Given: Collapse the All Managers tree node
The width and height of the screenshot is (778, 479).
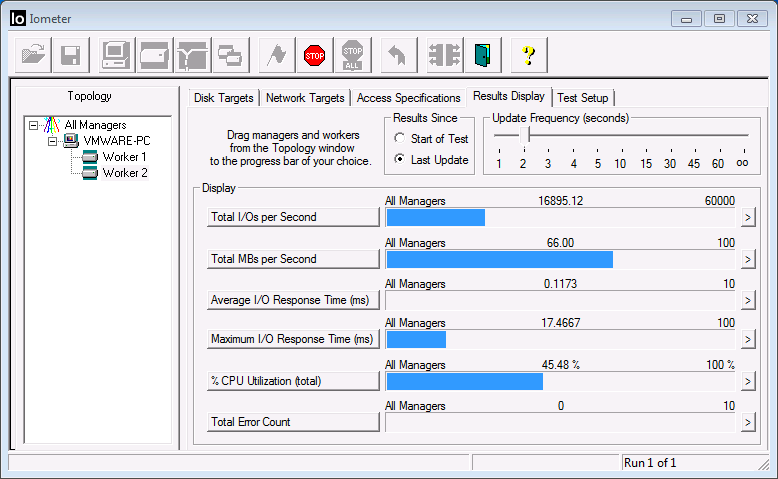Looking at the screenshot, I should 34,125.
